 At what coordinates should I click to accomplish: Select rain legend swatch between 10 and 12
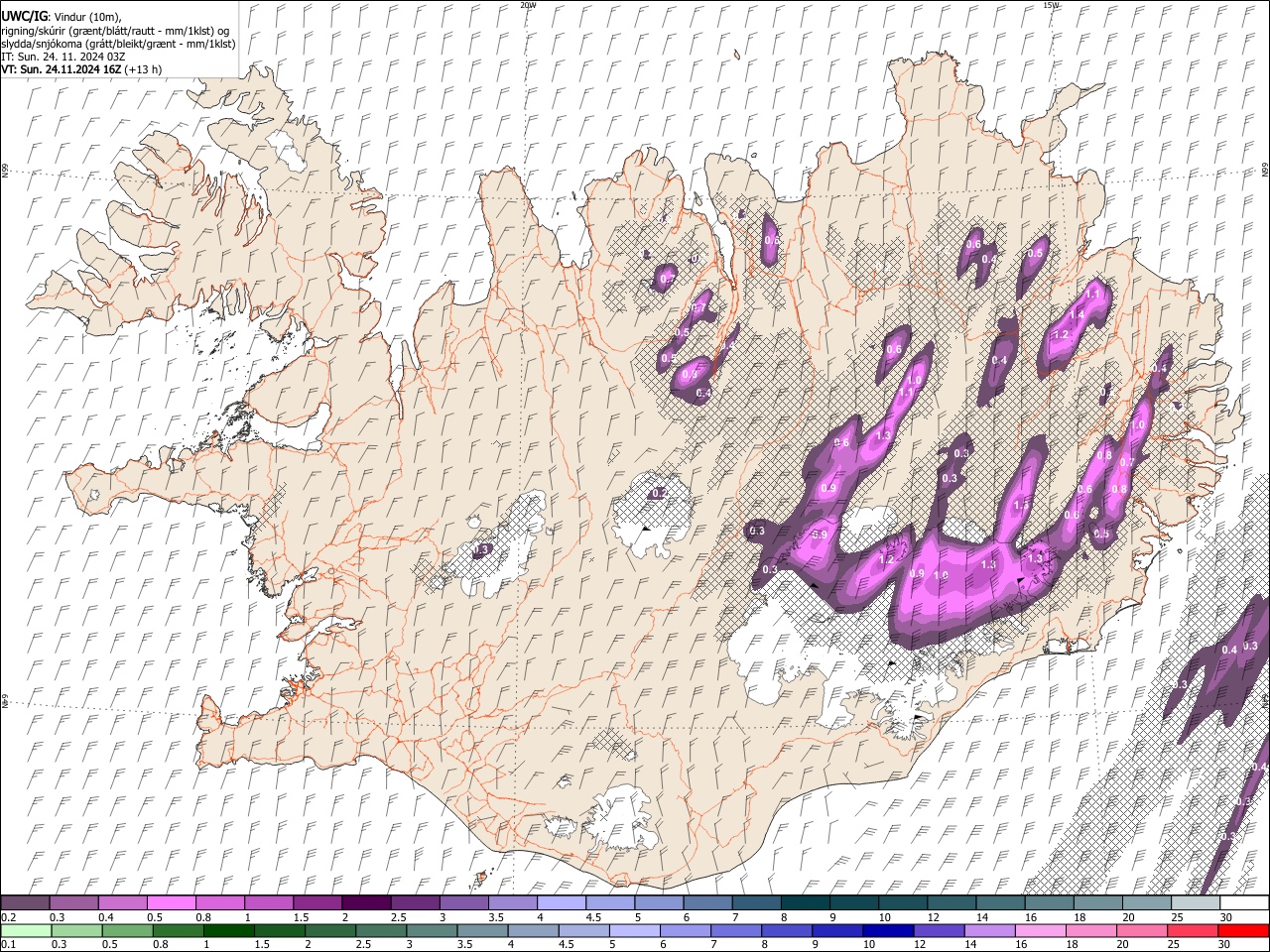[x=887, y=930]
